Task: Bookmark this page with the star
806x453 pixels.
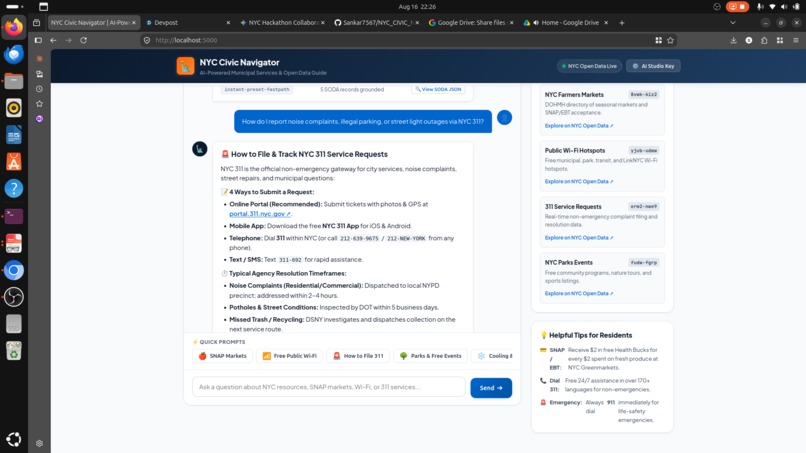Action: click(670, 40)
